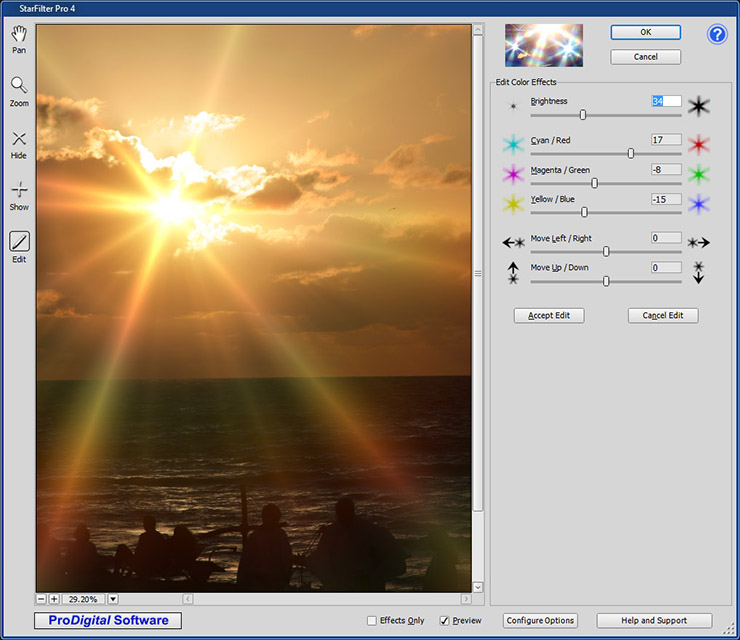Image resolution: width=740 pixels, height=640 pixels.
Task: Confirm with the OK button
Action: point(645,32)
